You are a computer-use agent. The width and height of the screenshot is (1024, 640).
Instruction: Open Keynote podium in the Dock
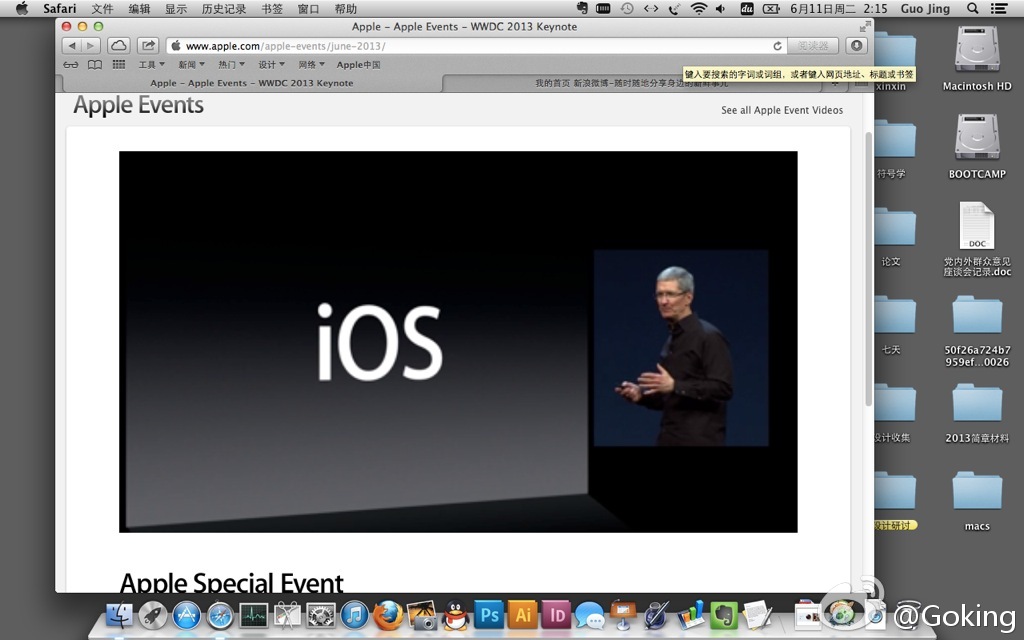pyautogui.click(x=623, y=615)
